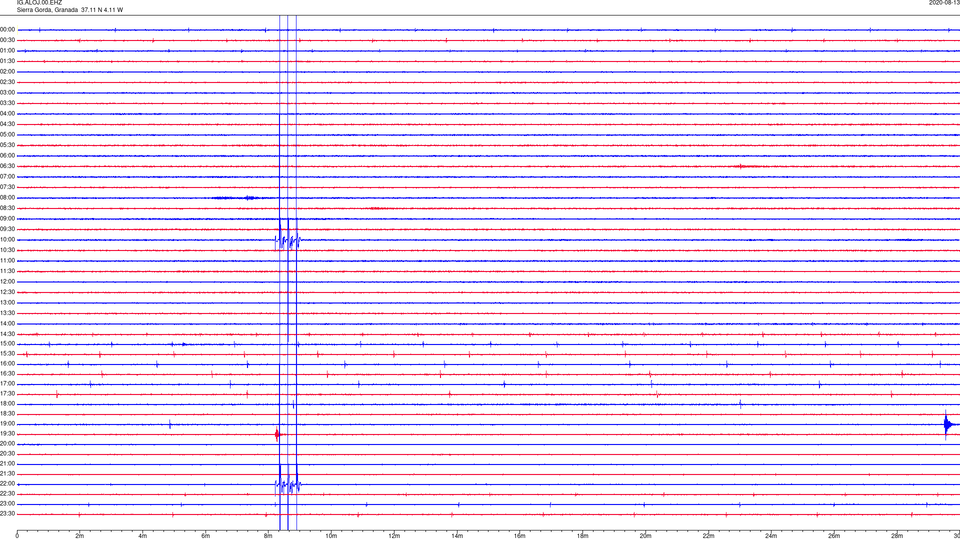The width and height of the screenshot is (960, 540).
Task: Select the 06:00 trace time label
Action: (8, 156)
